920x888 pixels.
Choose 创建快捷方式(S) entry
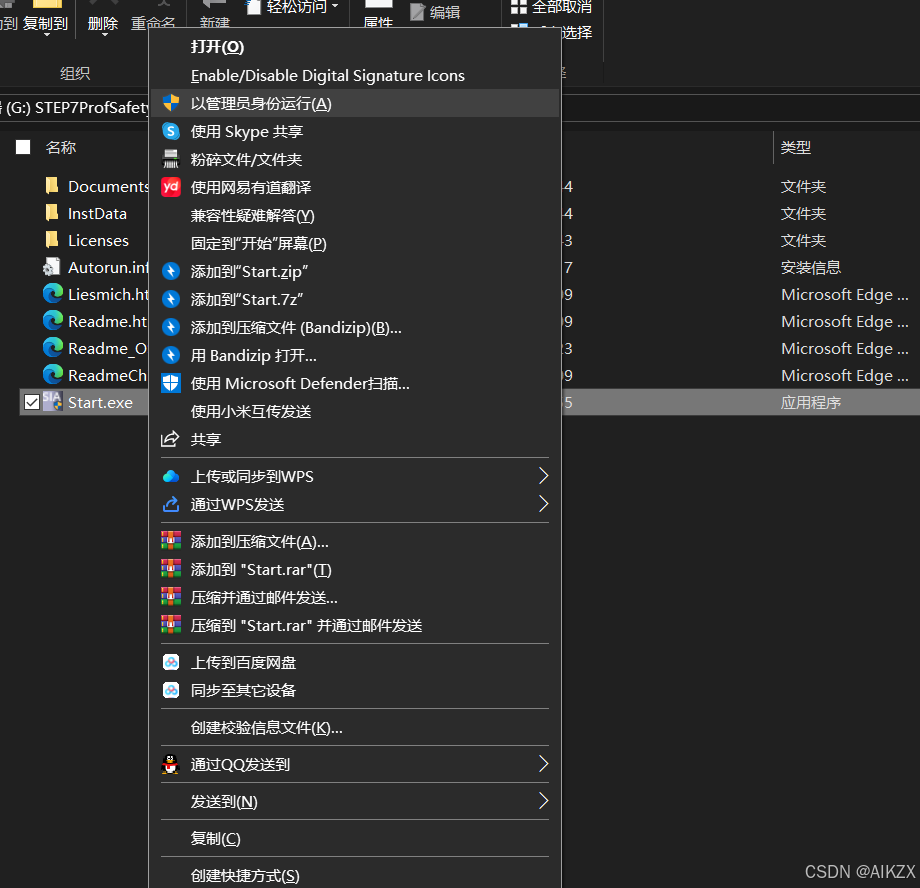[x=245, y=875]
